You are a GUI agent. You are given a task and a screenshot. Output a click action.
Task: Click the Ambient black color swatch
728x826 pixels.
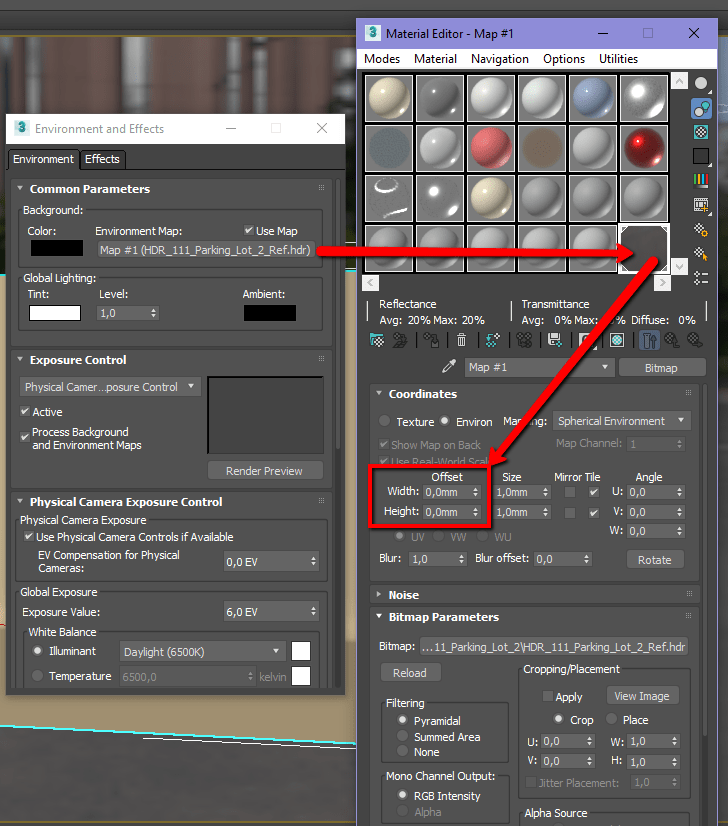point(270,313)
